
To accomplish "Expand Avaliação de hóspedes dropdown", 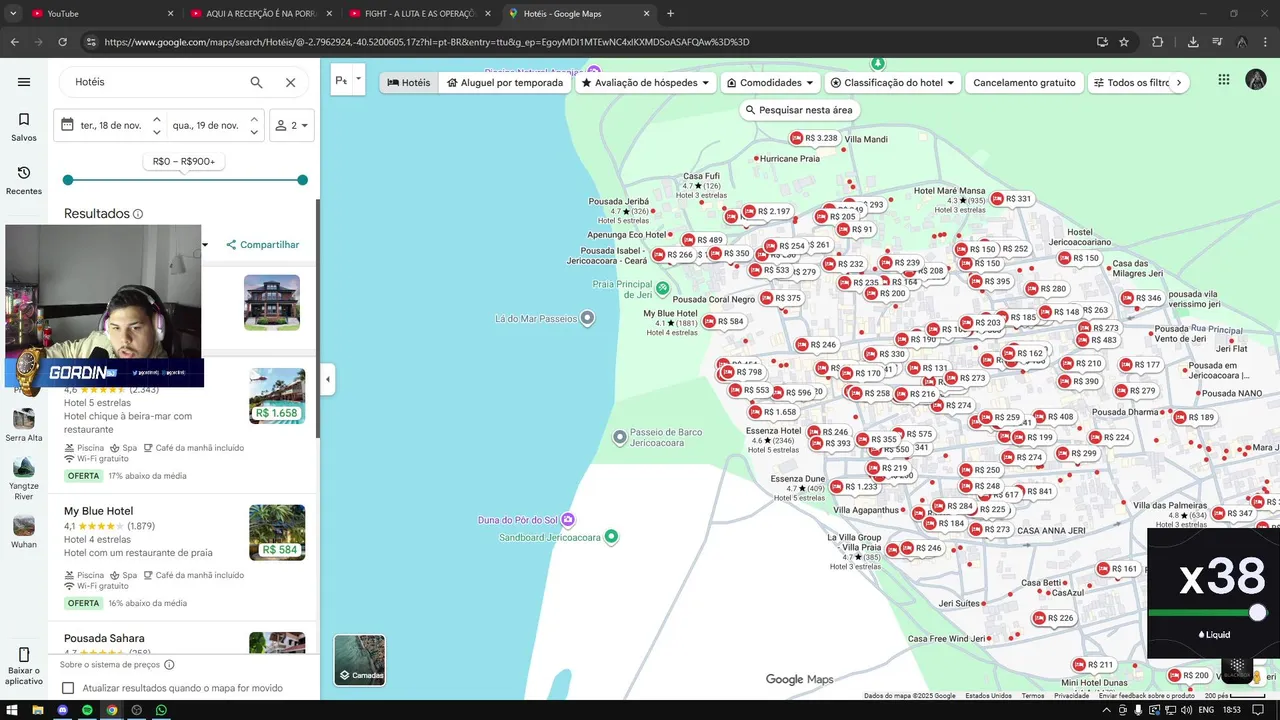I will pyautogui.click(x=646, y=83).
